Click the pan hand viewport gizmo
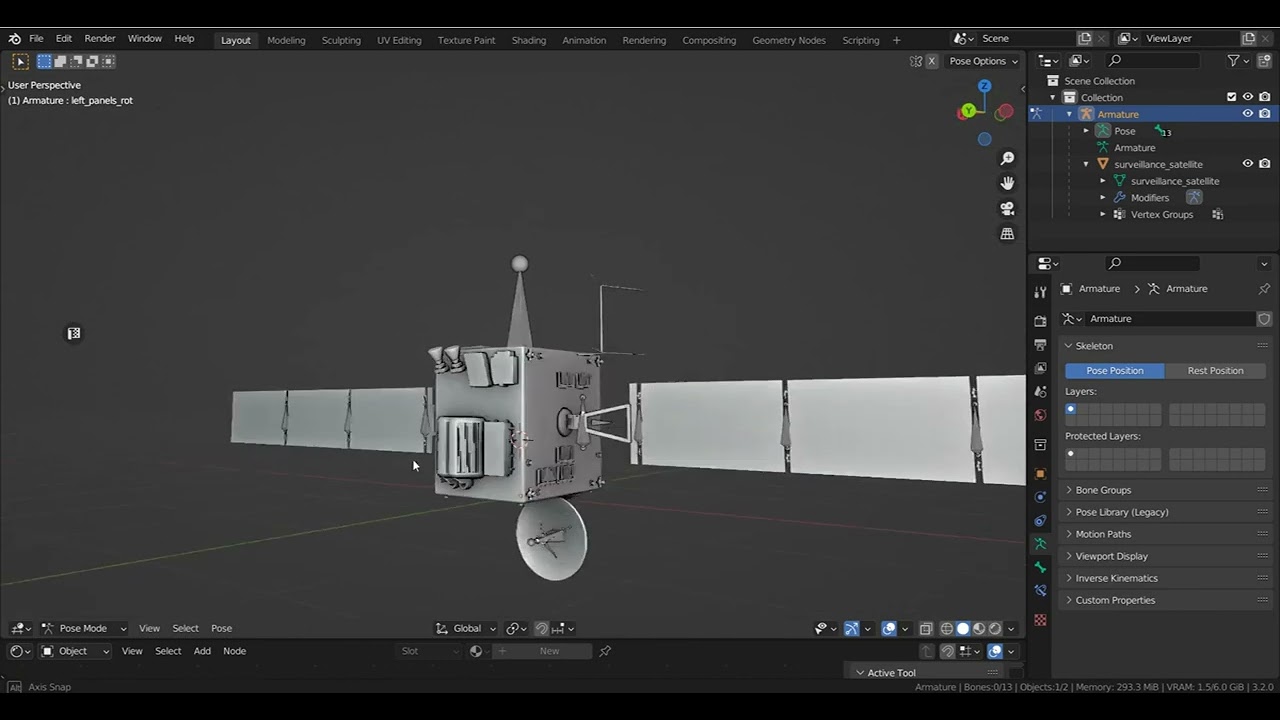Screen dimensions: 1280x720 [x=1007, y=183]
